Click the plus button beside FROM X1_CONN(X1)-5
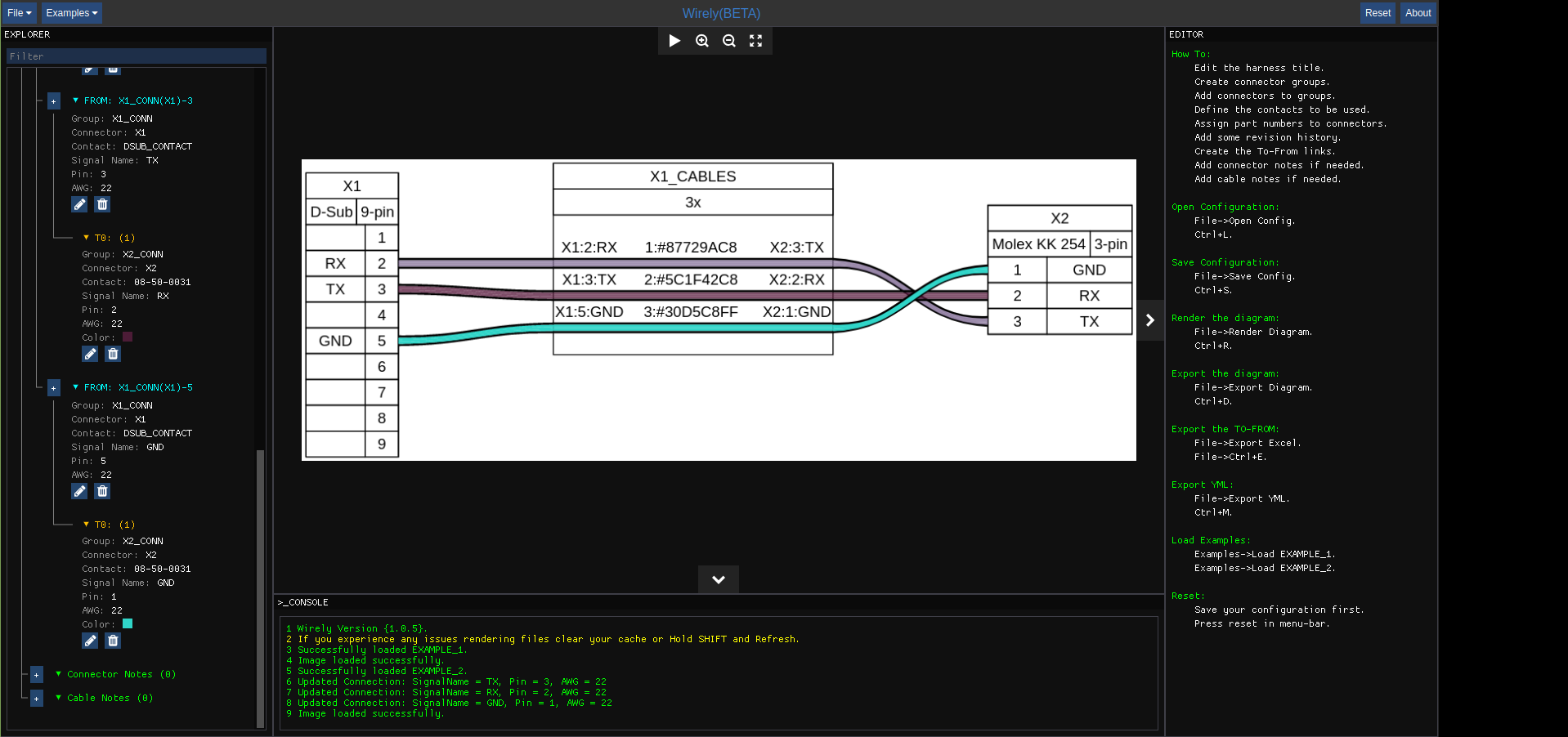1568x737 pixels. click(53, 388)
